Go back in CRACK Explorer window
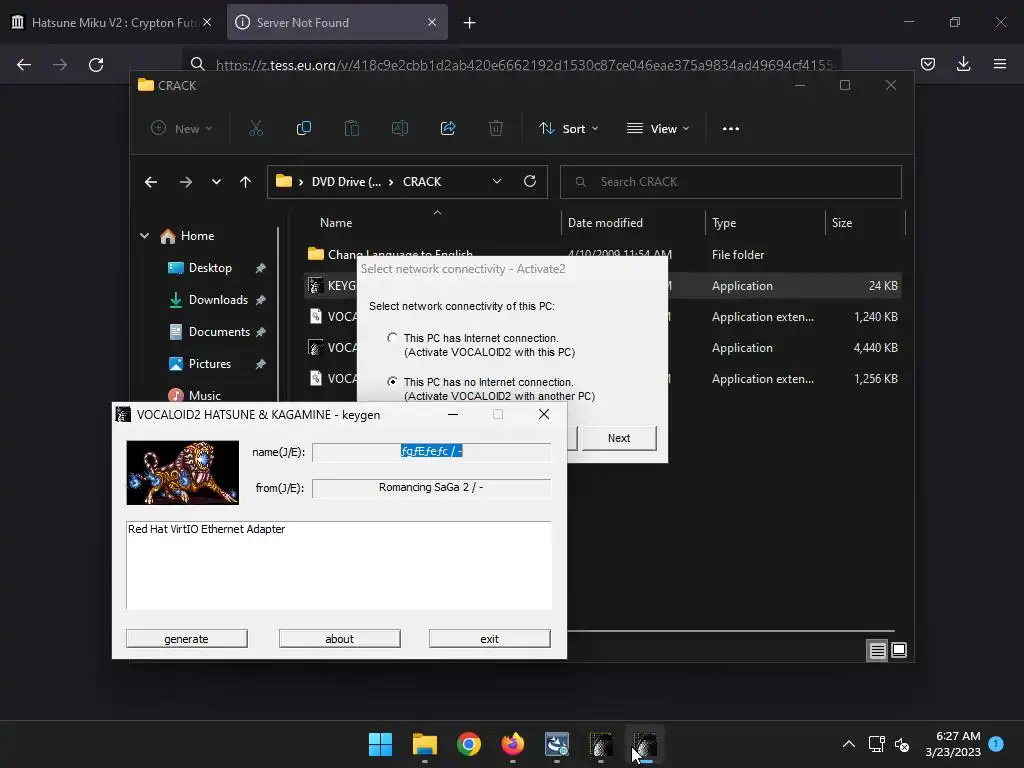 click(x=151, y=182)
